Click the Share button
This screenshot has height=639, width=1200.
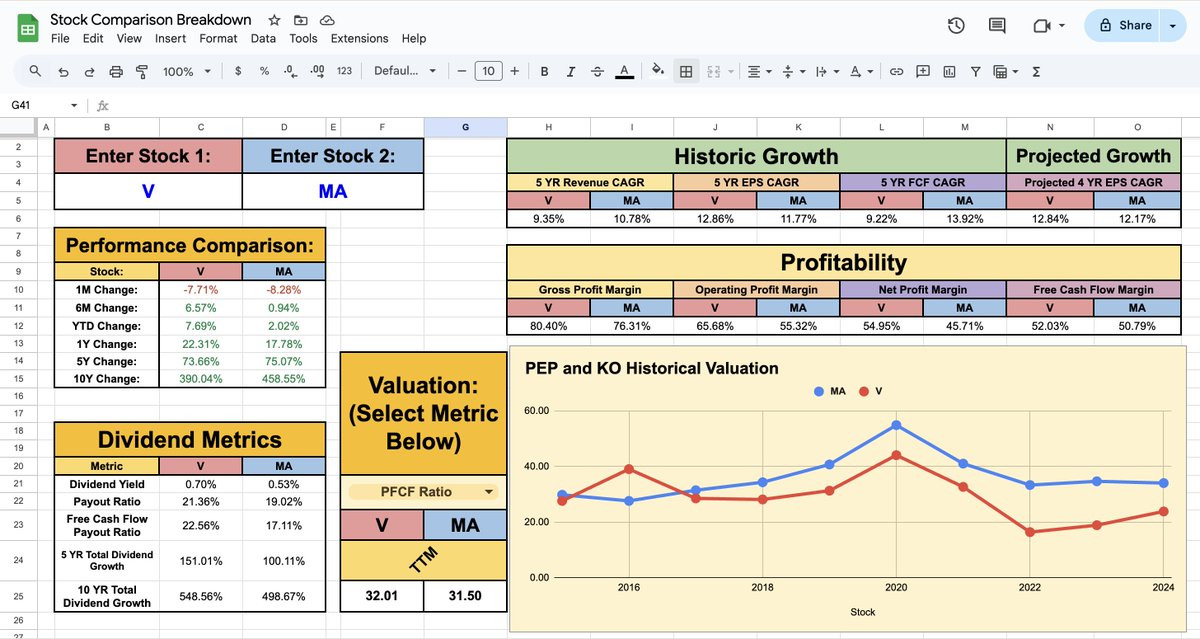click(1124, 26)
